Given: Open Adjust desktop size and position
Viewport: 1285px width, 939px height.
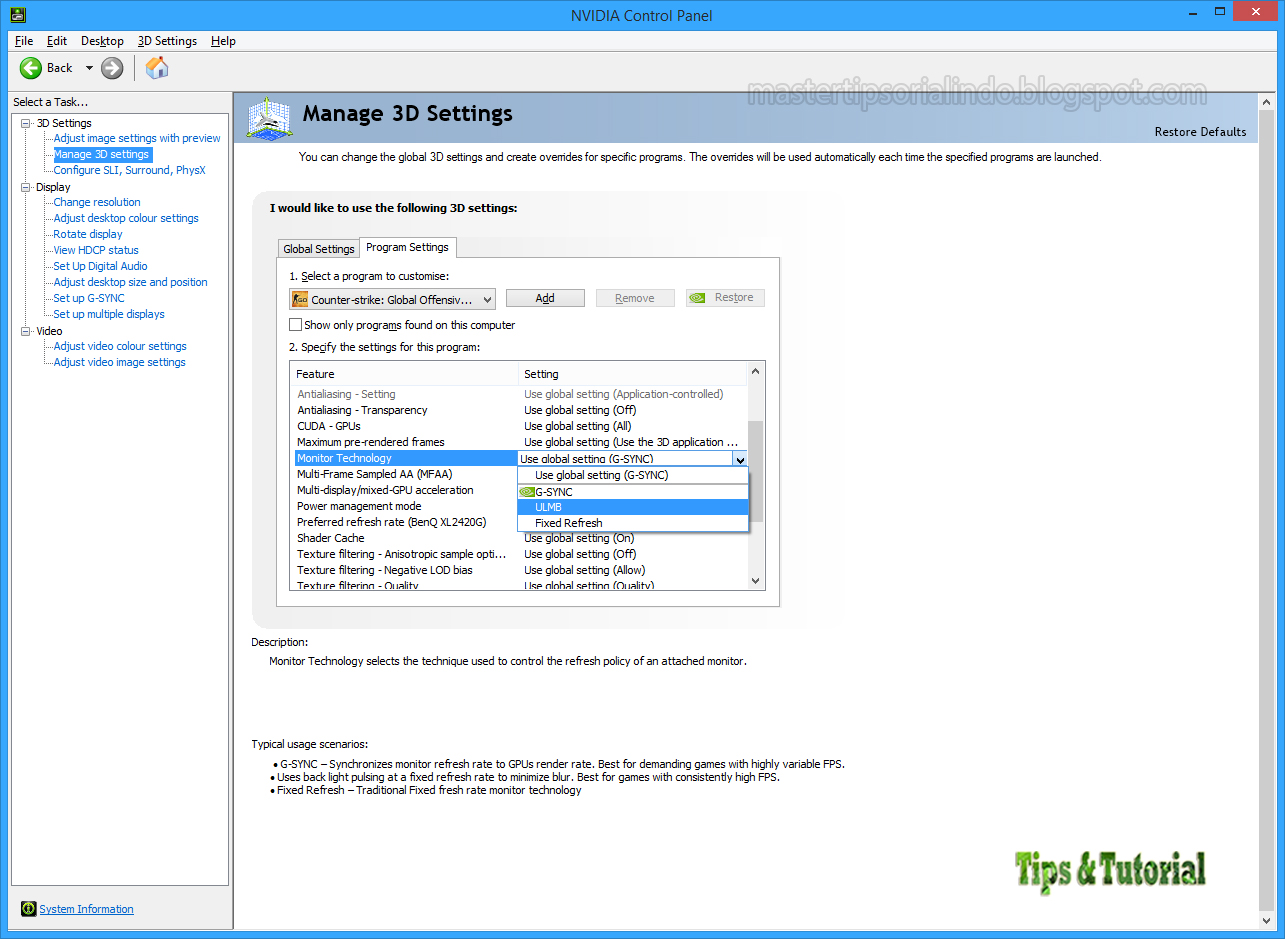Looking at the screenshot, I should click(130, 282).
